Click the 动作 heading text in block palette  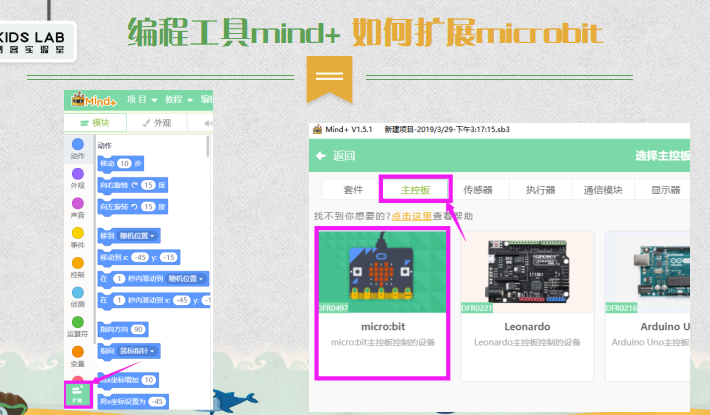[104, 146]
